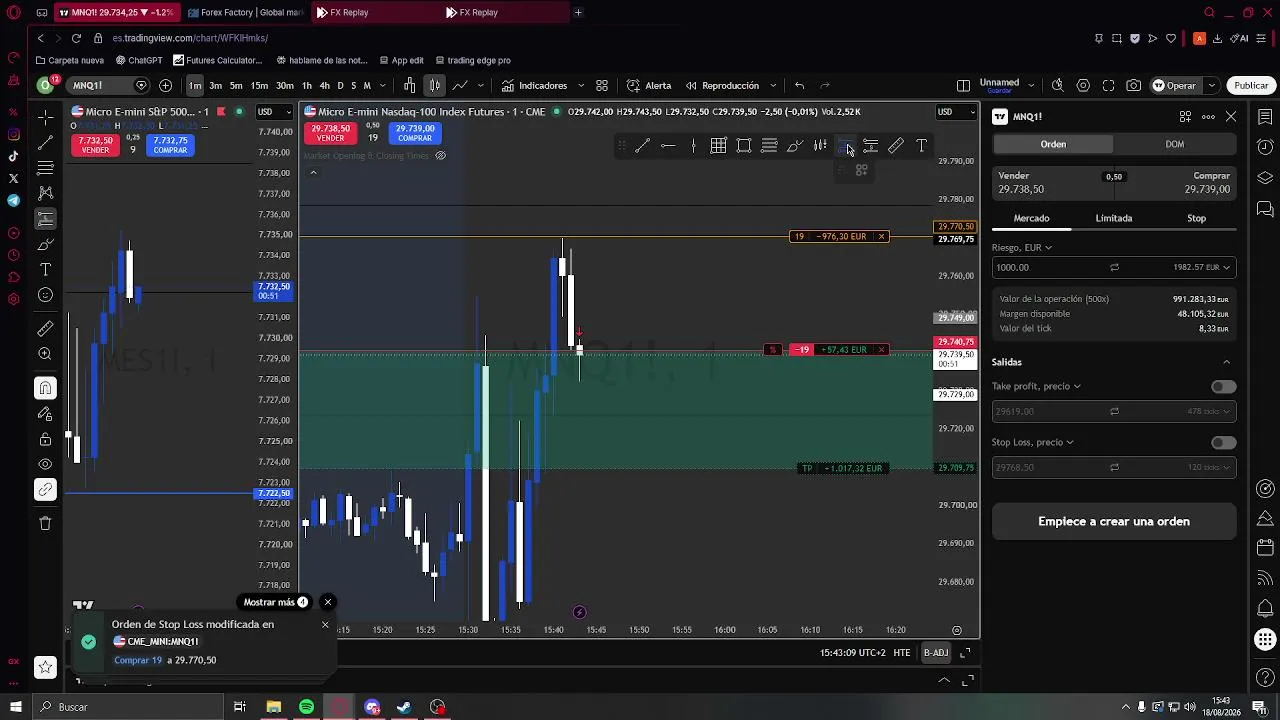Activate the zoom in tool
This screenshot has width=1280, height=720.
point(45,354)
